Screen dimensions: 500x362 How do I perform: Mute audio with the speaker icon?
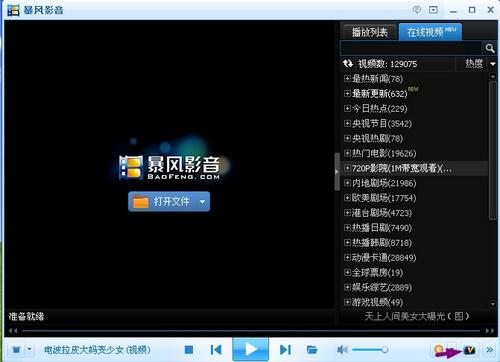point(342,349)
